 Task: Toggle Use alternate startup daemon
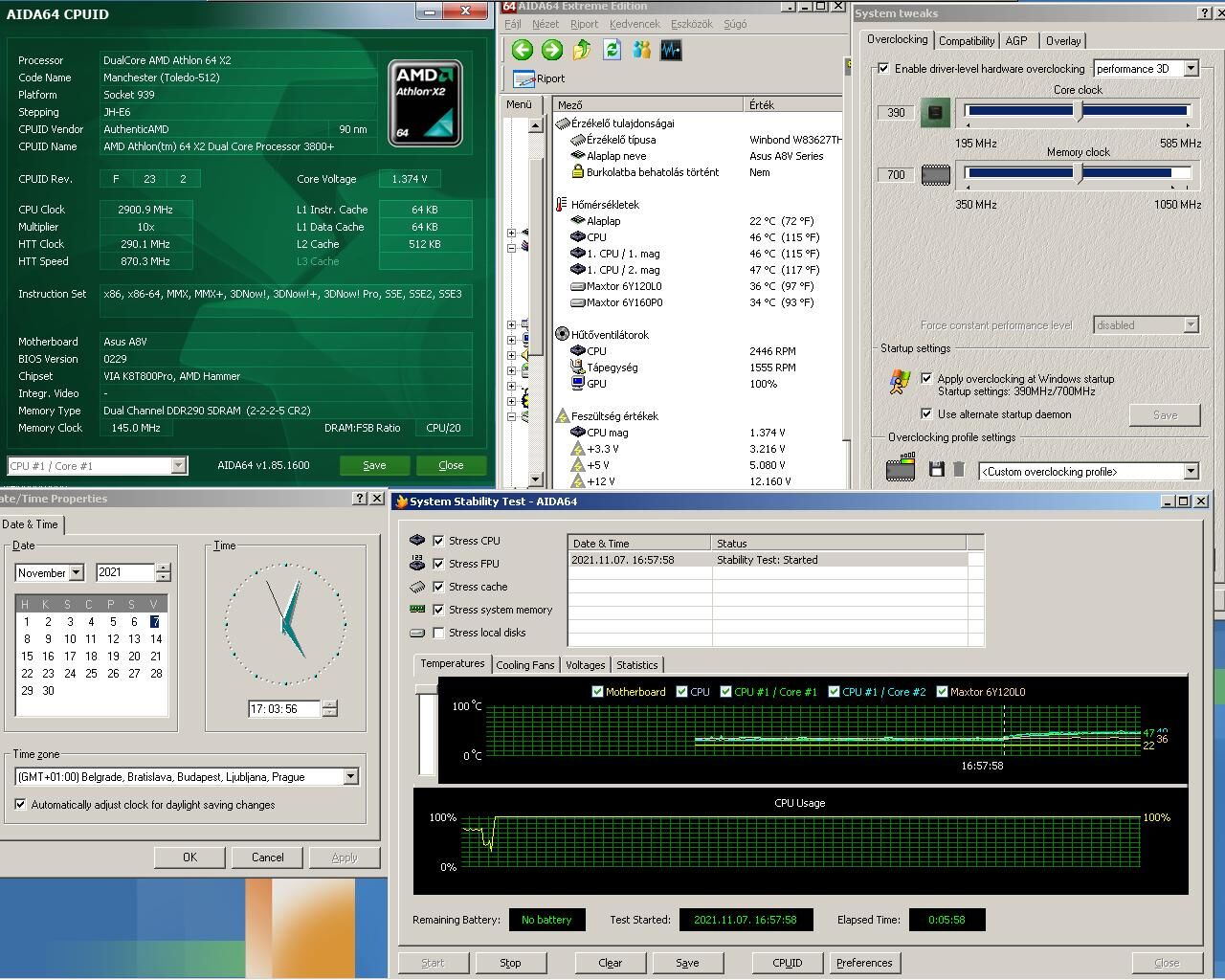[x=926, y=414]
